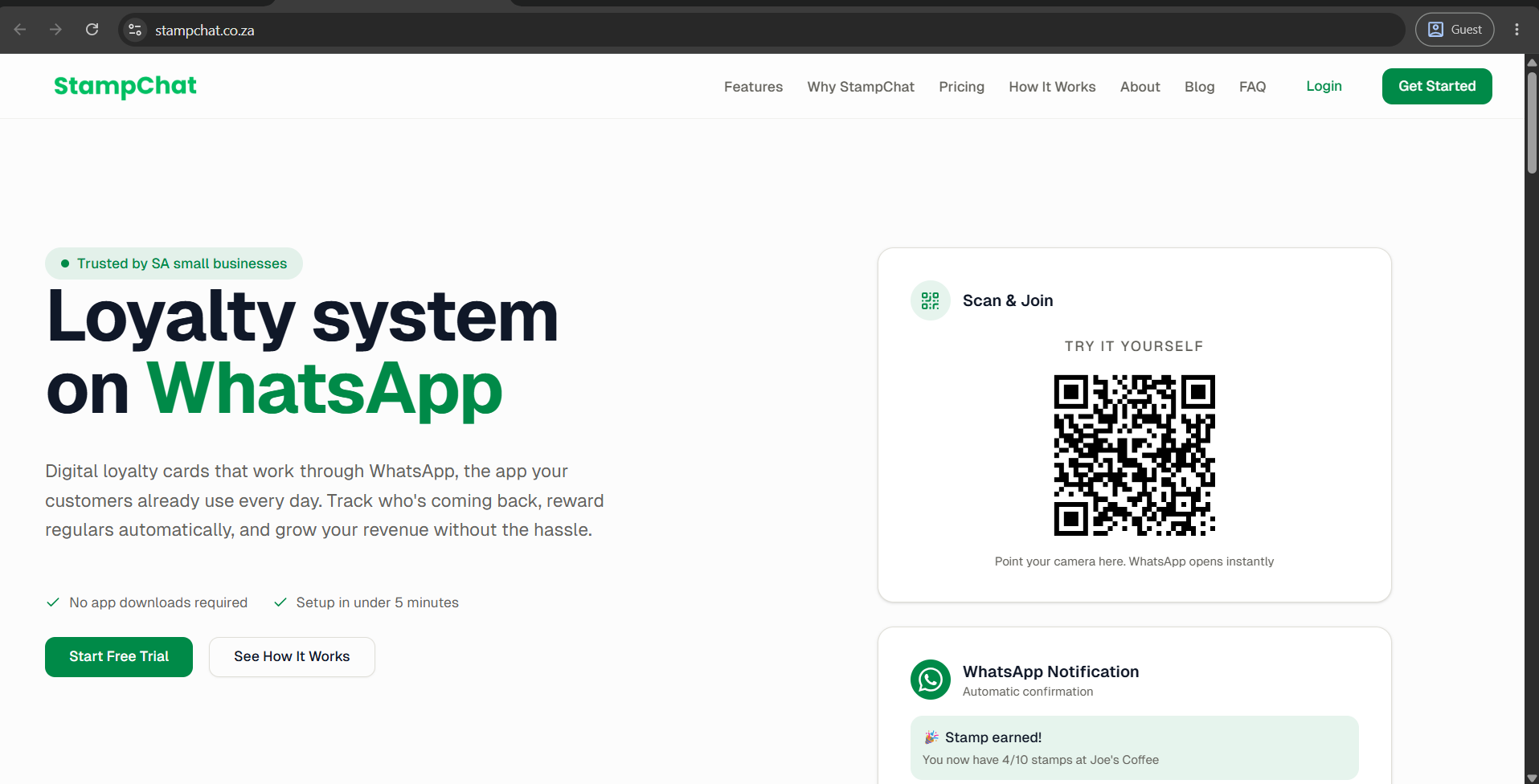Click the Scan & Join heading
Screen dimensions: 1539x784
click(1008, 300)
